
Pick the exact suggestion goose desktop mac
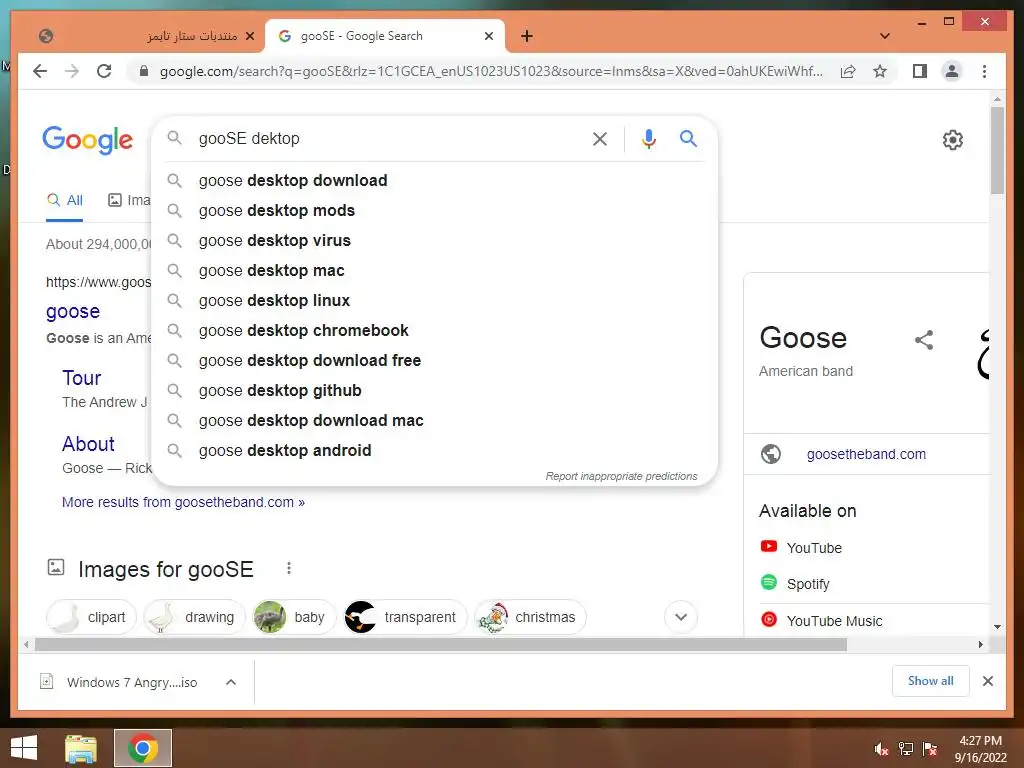point(435,270)
